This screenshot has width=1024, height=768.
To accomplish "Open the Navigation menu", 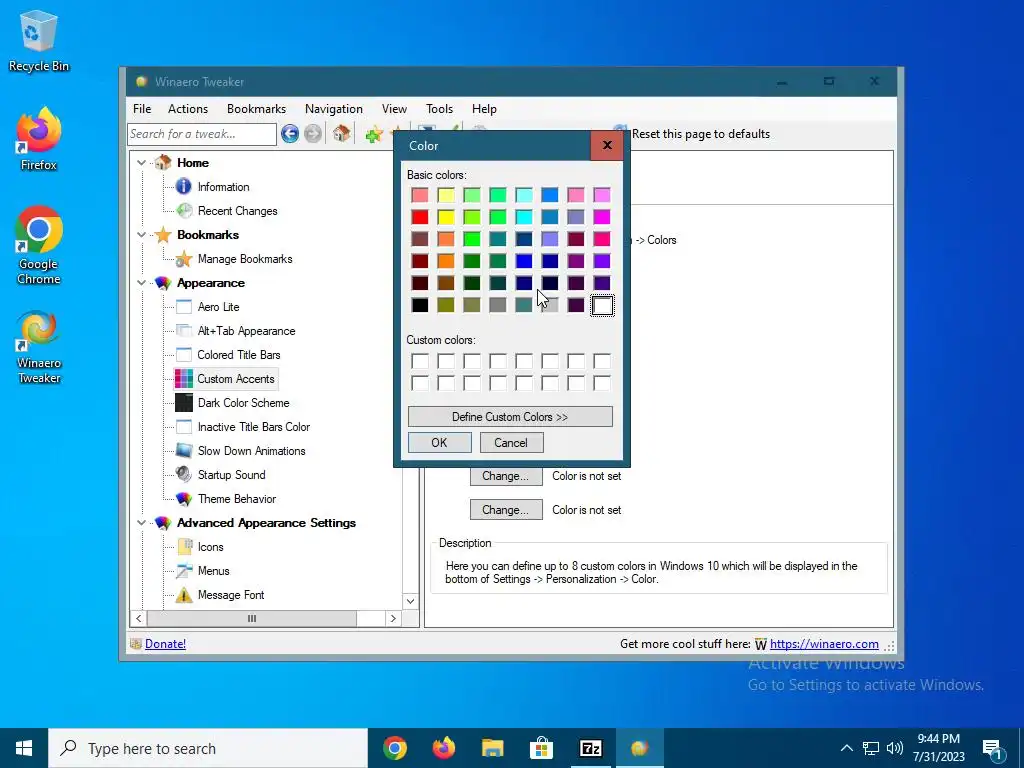I will tap(334, 109).
